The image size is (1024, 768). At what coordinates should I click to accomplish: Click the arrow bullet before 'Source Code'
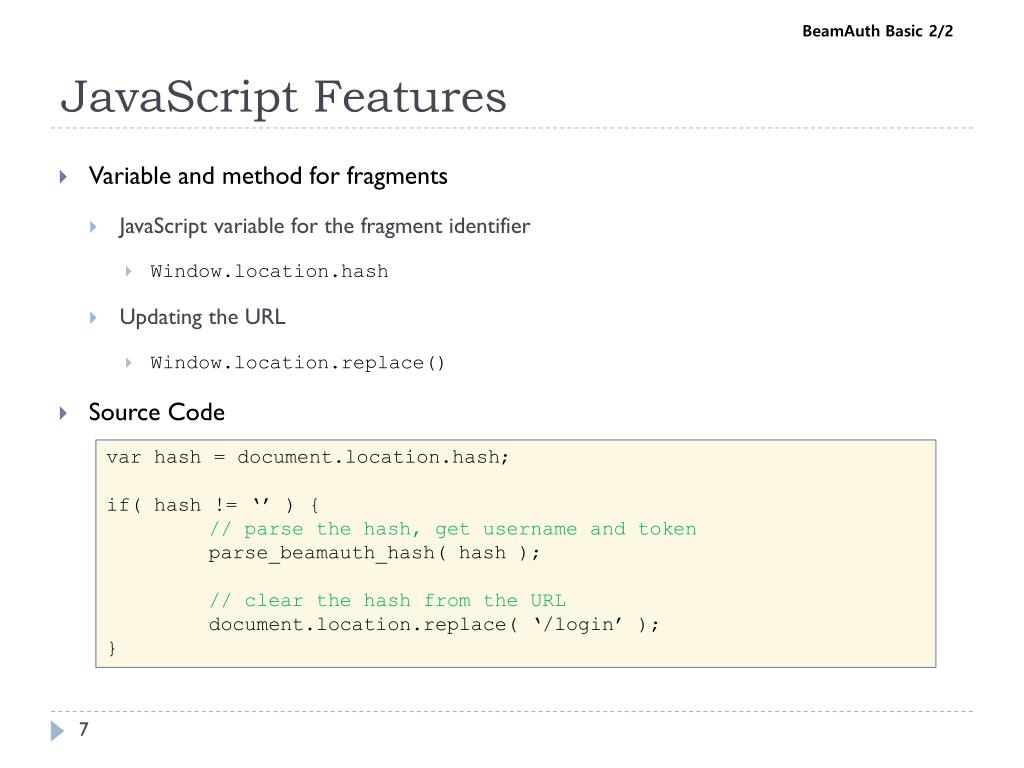63,413
